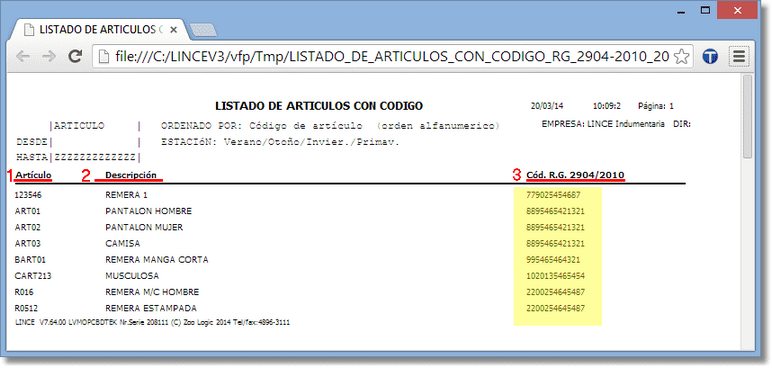
Task: Click code 8895465421321 in ART03 row
Action: (555, 244)
